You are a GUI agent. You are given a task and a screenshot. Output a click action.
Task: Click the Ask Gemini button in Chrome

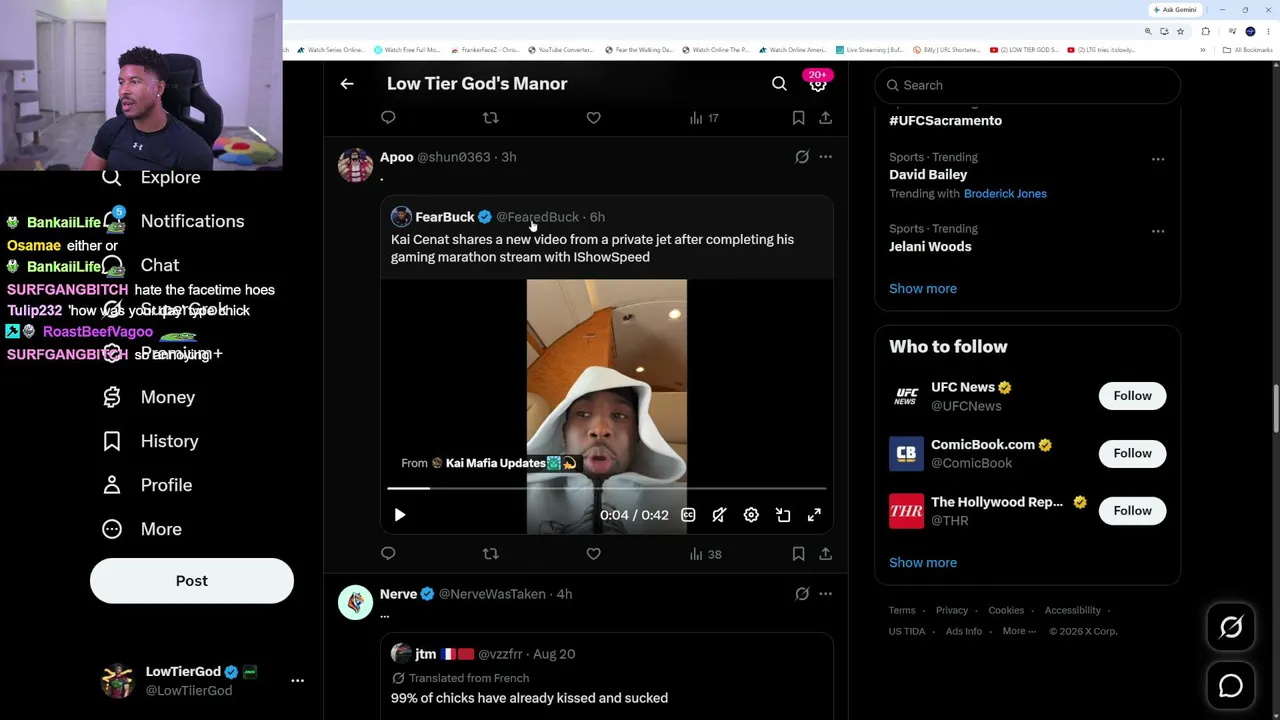pyautogui.click(x=1175, y=10)
